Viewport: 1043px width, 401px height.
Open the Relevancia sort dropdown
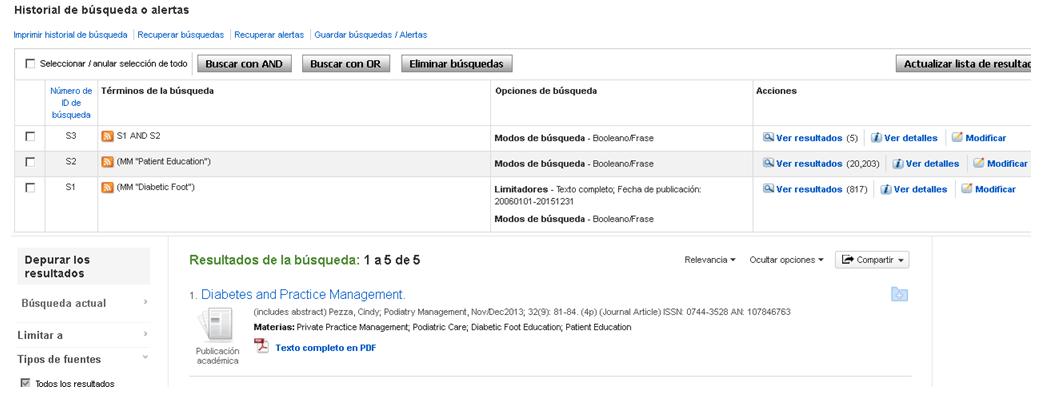coord(709,260)
